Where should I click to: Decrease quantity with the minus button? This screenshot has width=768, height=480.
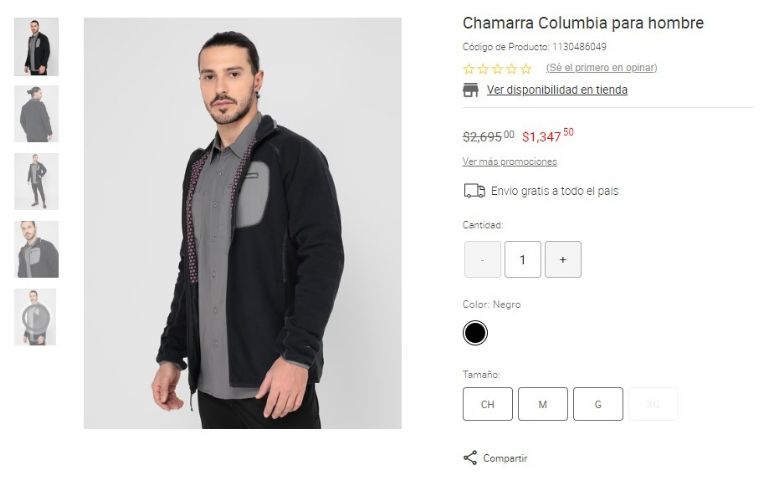point(482,260)
